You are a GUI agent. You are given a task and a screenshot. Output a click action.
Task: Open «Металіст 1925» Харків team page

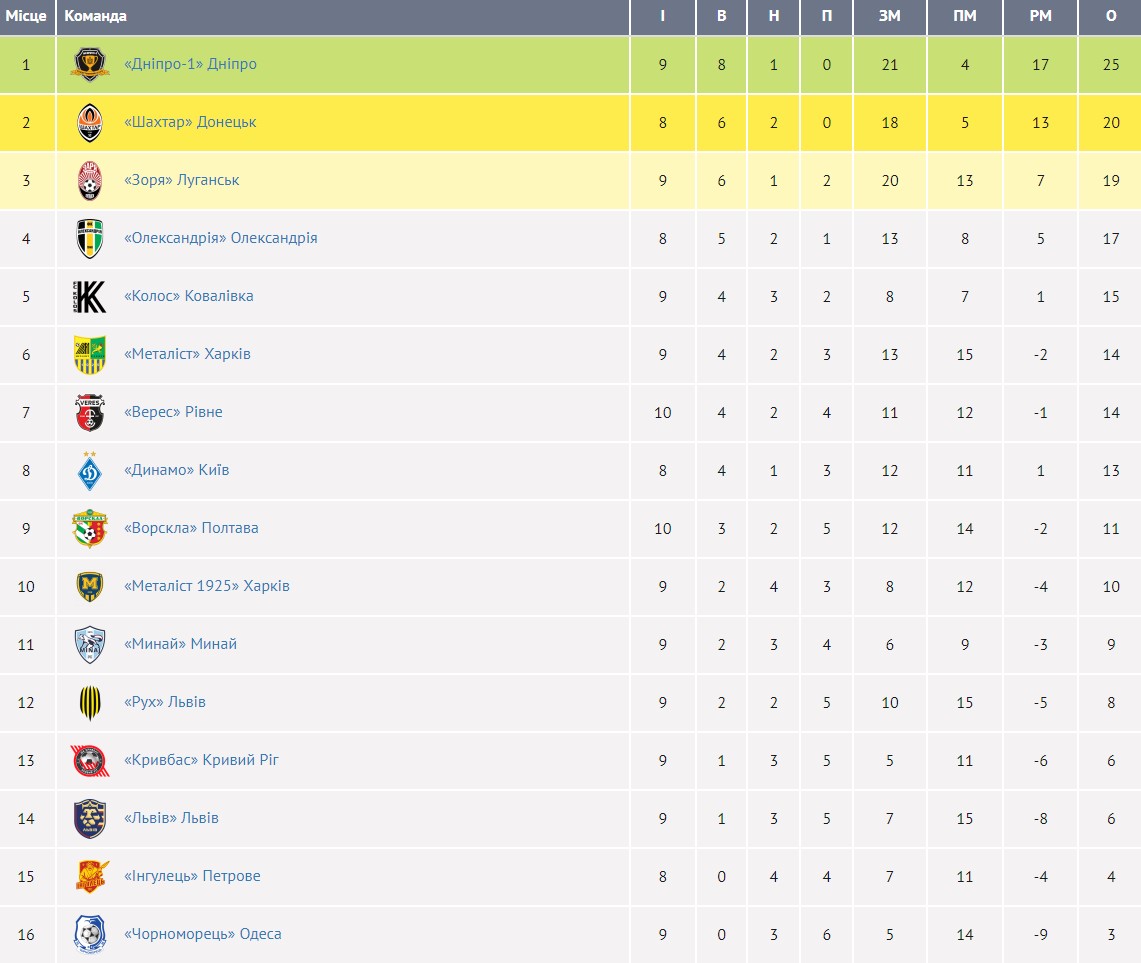(x=206, y=586)
